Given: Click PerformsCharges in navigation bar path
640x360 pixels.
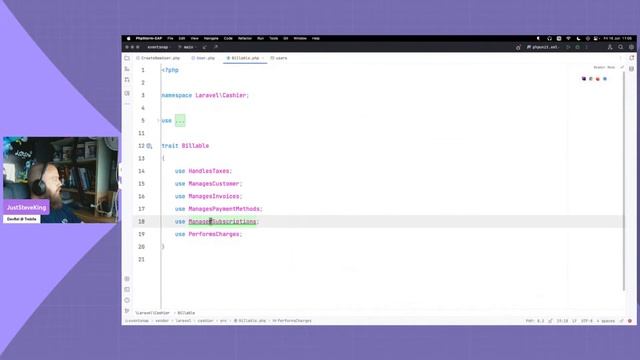Looking at the screenshot, I should click(292, 321).
